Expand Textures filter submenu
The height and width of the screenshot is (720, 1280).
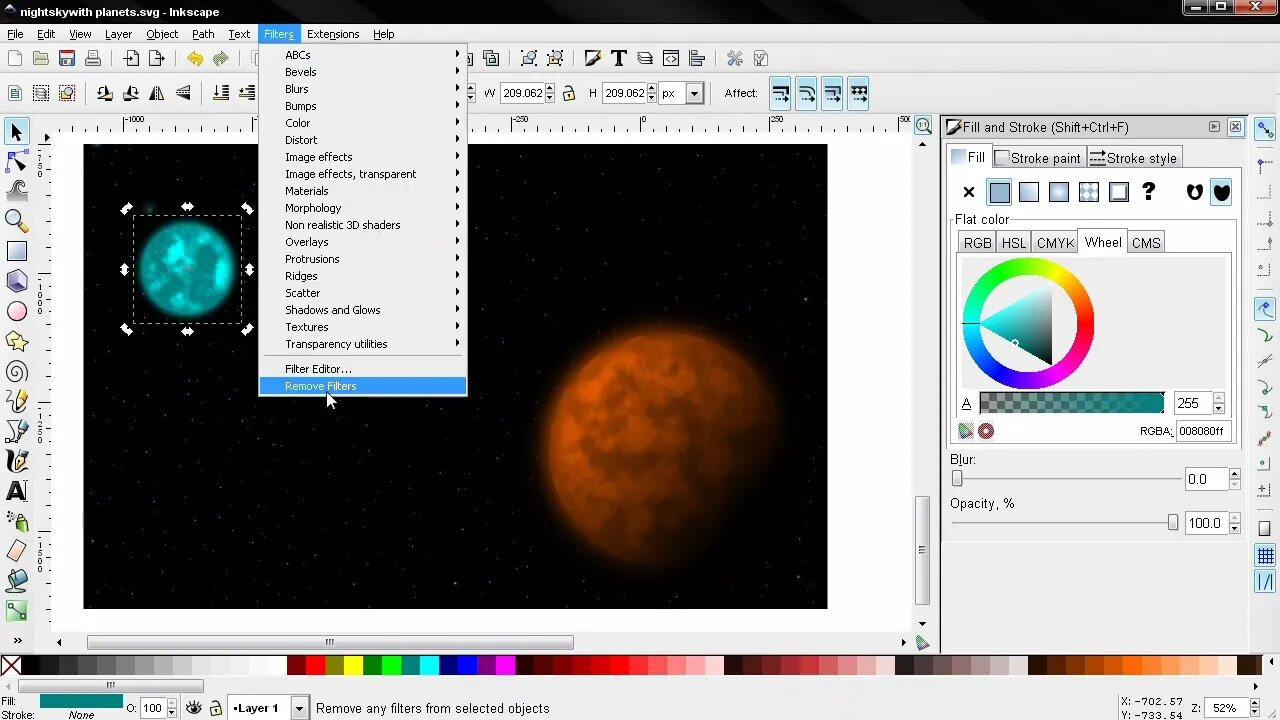coord(362,327)
